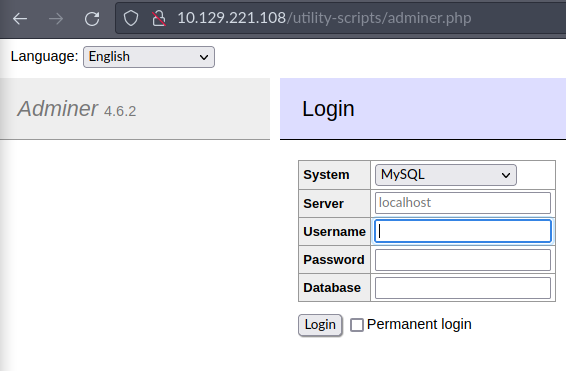Open the insecure connection padlock icon
The image size is (566, 371).
point(159,18)
